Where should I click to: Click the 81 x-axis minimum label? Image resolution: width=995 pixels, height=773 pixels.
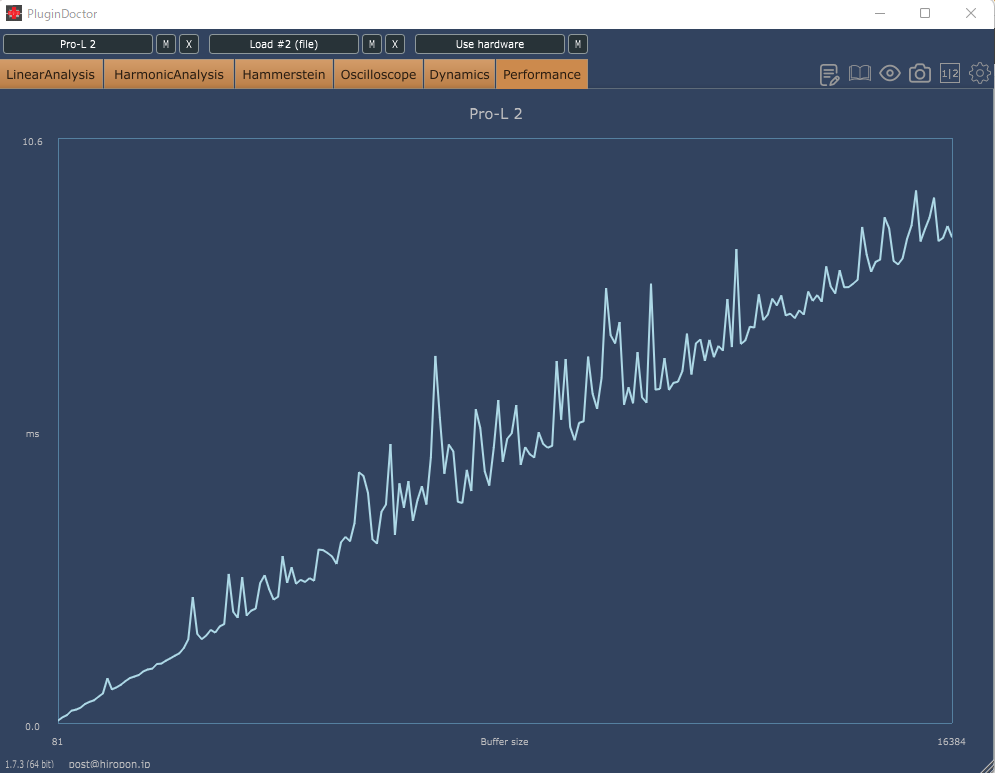click(x=57, y=741)
